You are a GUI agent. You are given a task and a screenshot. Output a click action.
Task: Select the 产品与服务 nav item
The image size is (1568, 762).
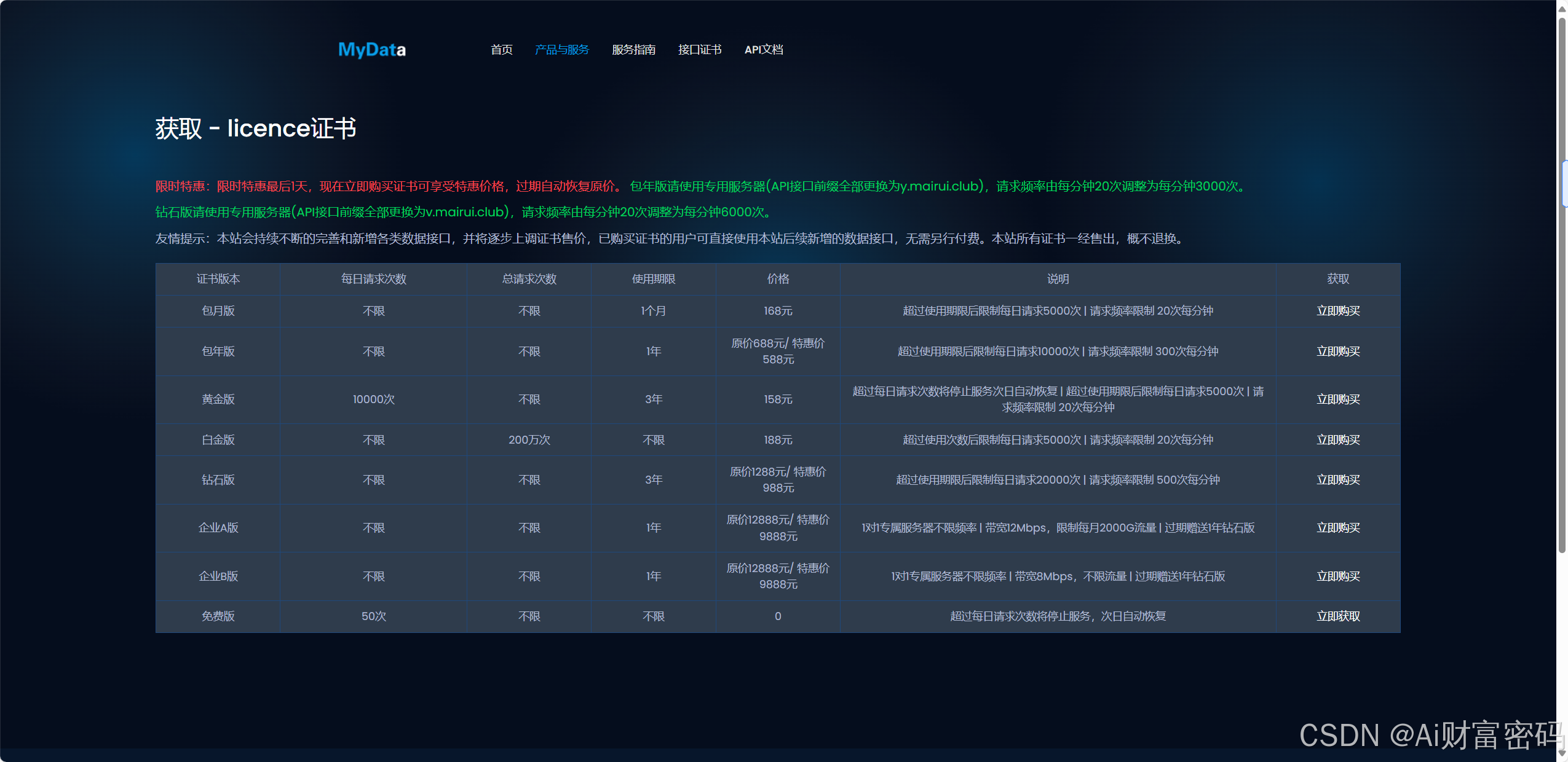[561, 50]
